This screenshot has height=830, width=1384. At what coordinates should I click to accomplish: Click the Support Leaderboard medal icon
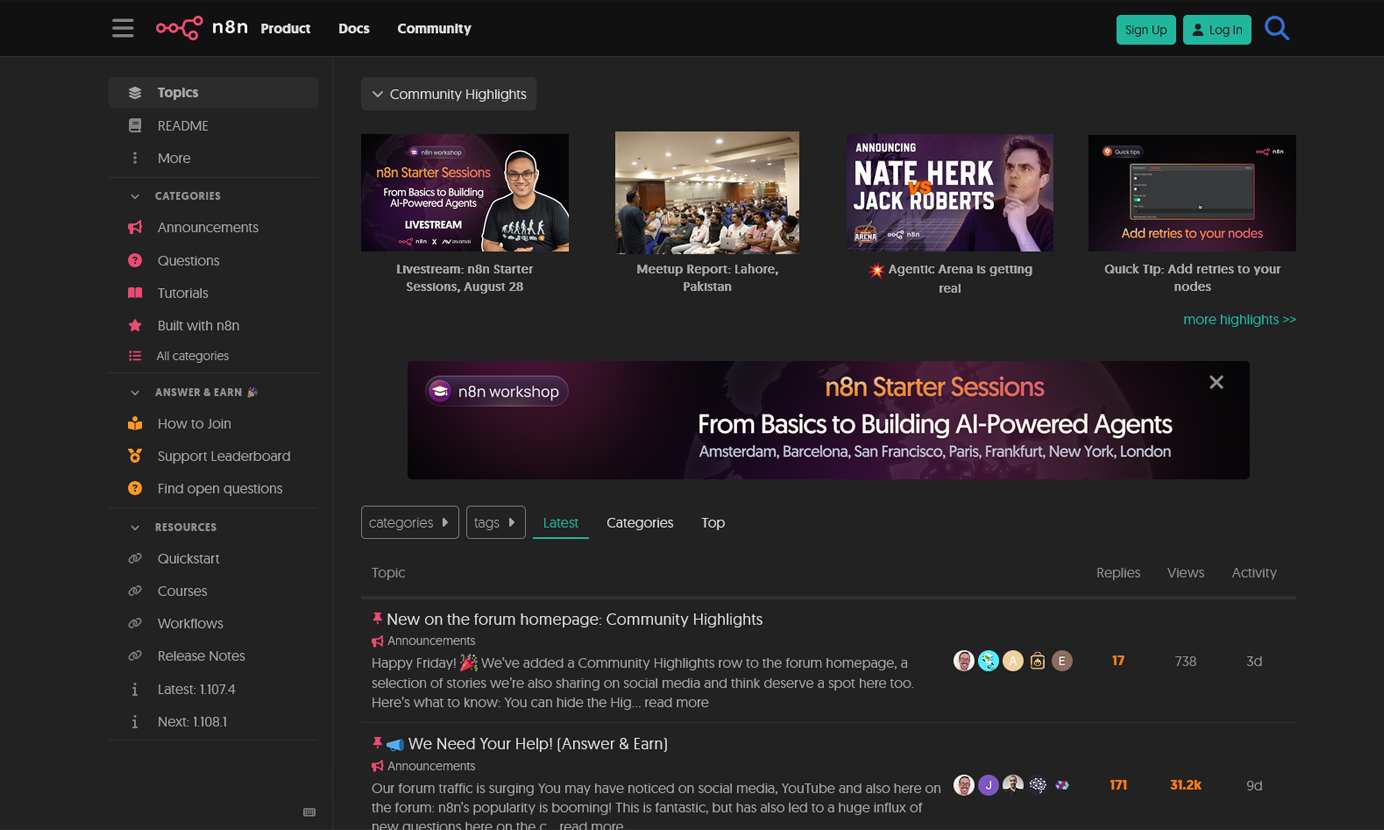coord(135,456)
